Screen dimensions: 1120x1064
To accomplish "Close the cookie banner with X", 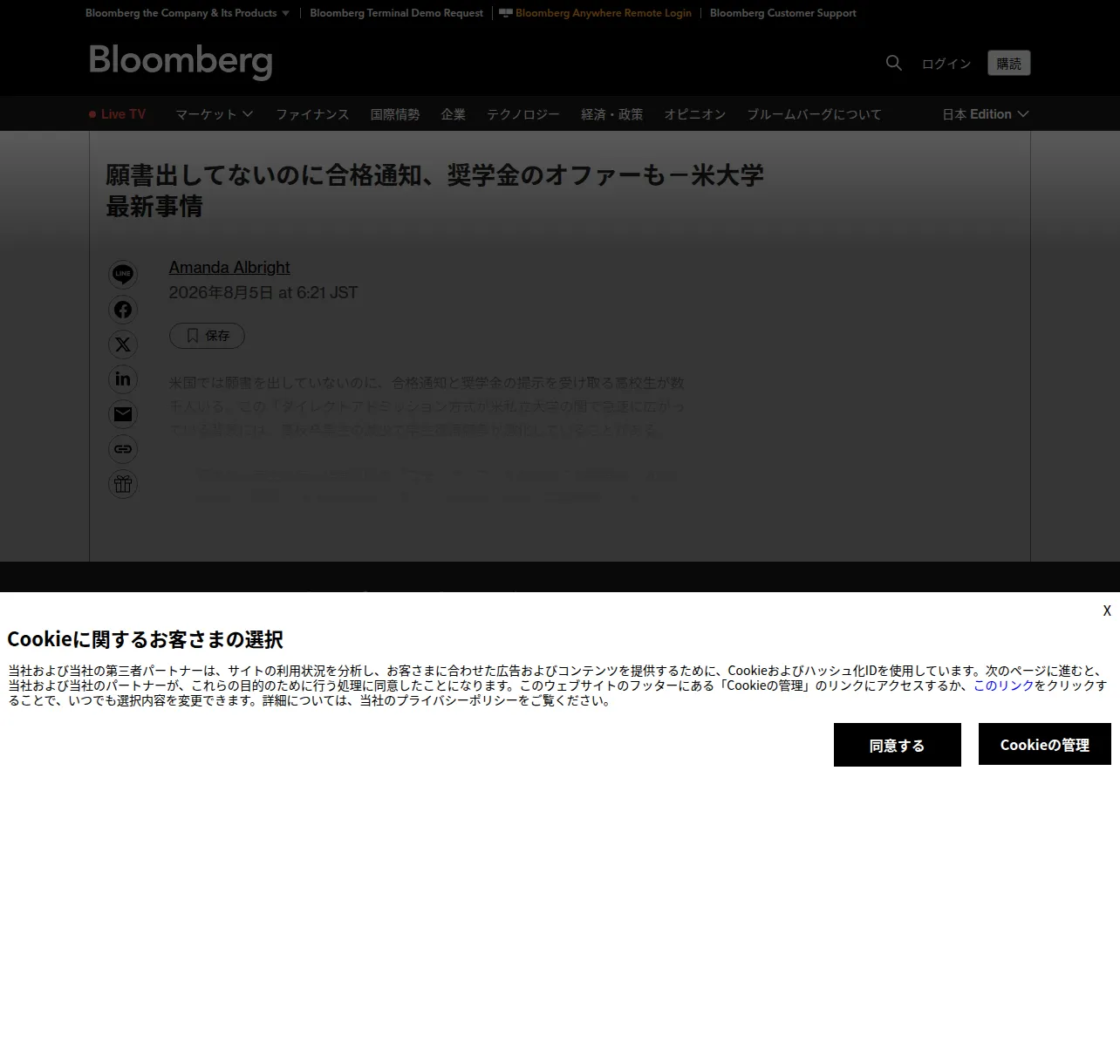I will pyautogui.click(x=1107, y=610).
